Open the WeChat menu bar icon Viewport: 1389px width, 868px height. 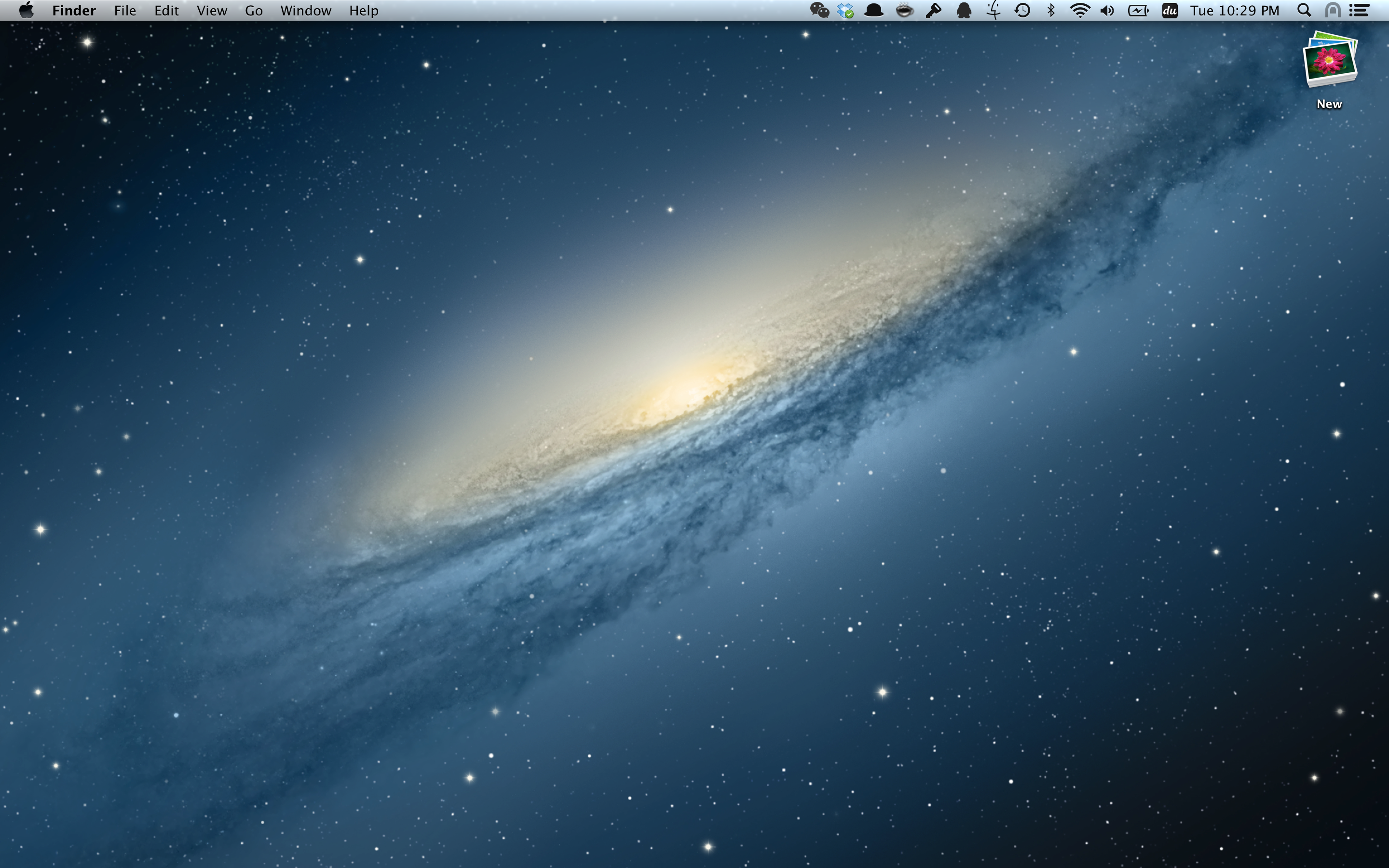coord(819,10)
